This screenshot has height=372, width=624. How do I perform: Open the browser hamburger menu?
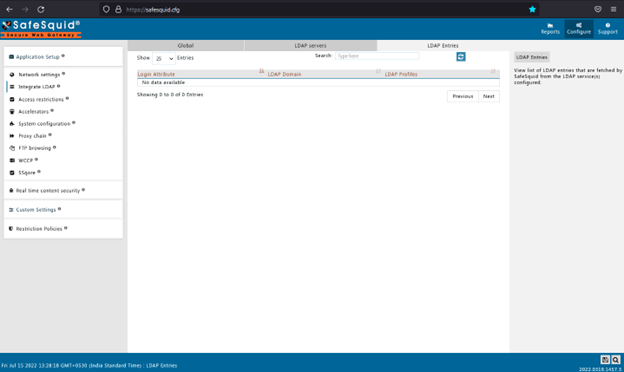613,9
